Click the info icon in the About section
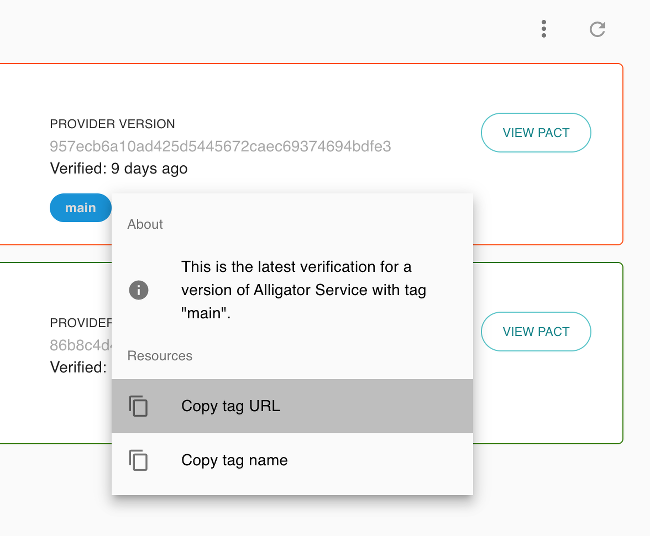 [x=139, y=290]
